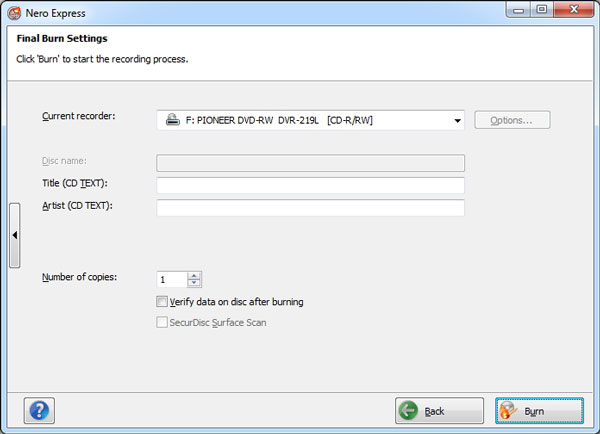Enable Verify data on disc after burning
The image size is (600, 434).
pos(163,302)
